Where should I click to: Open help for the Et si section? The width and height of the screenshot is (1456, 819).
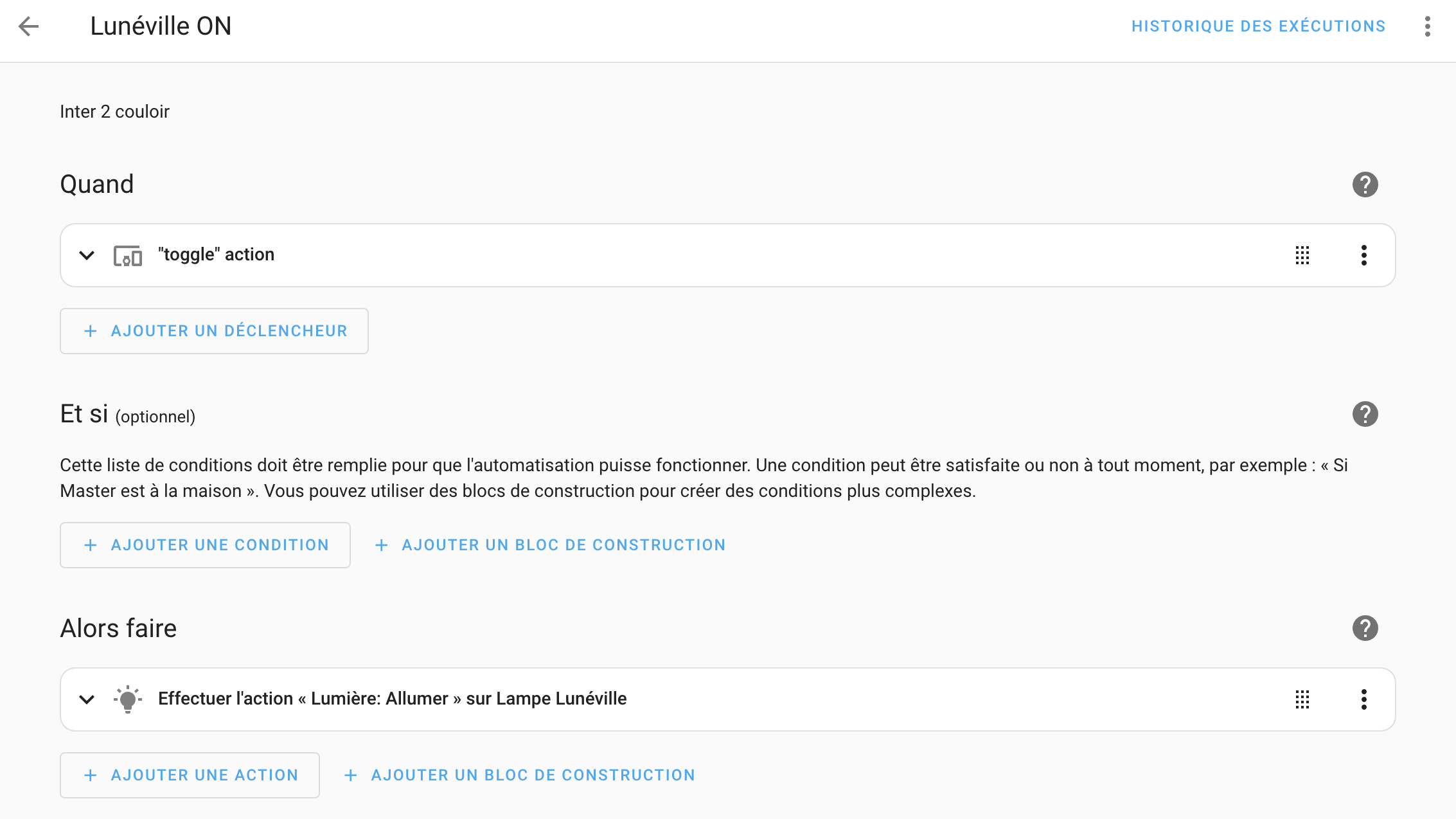(1365, 414)
